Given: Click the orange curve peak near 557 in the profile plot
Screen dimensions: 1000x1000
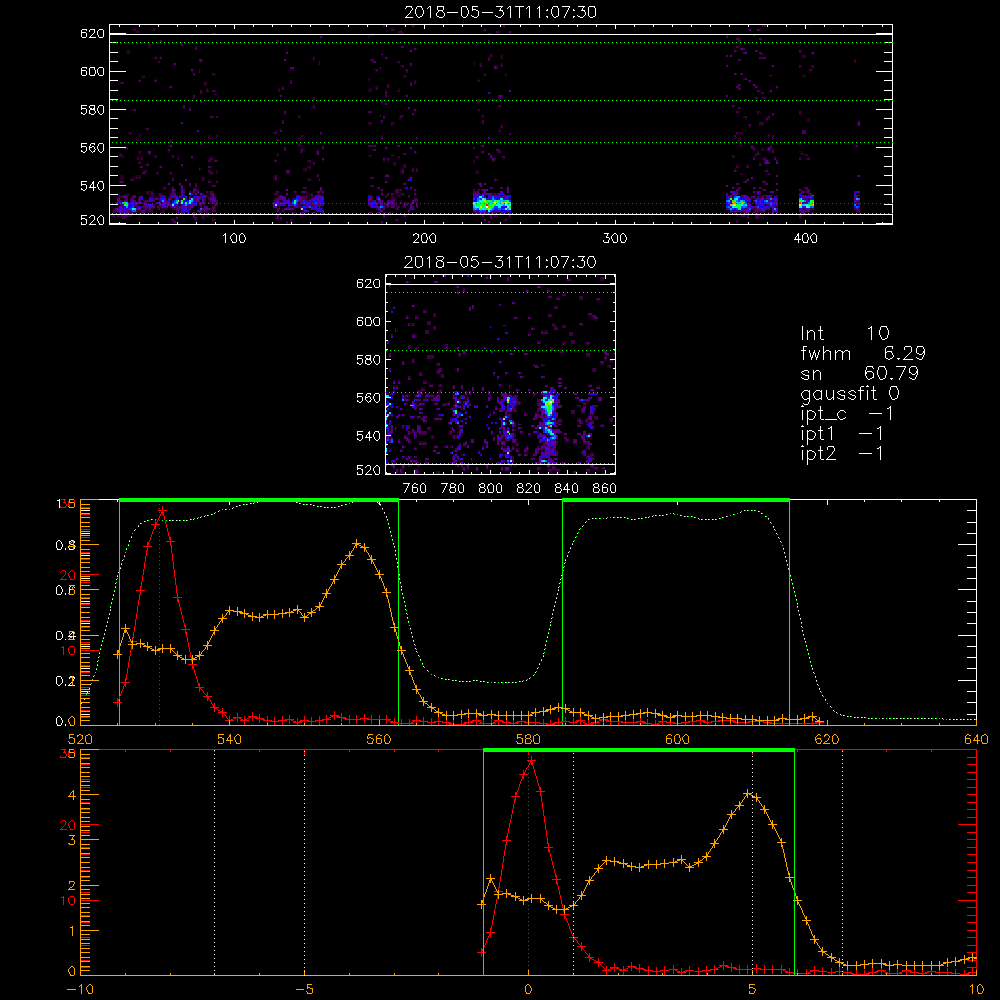Looking at the screenshot, I should click(357, 543).
